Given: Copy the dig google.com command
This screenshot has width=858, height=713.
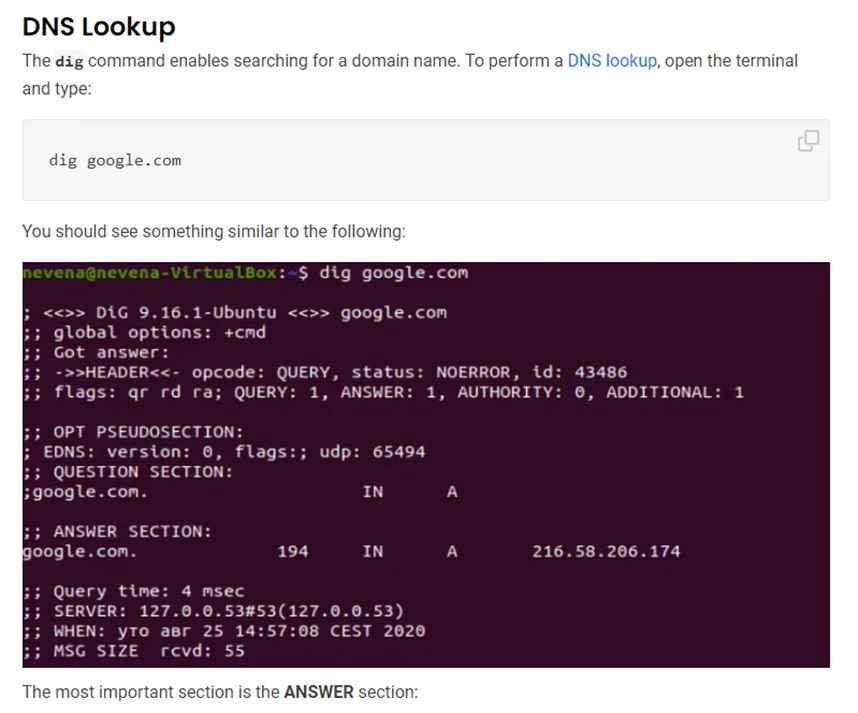Looking at the screenshot, I should pos(808,141).
